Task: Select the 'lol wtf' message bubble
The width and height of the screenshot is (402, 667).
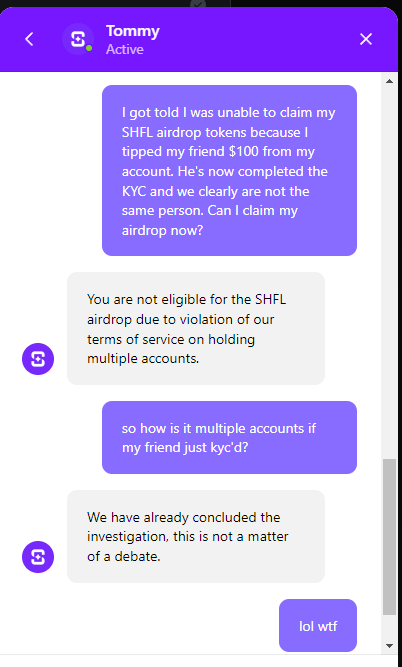Action: click(x=318, y=625)
